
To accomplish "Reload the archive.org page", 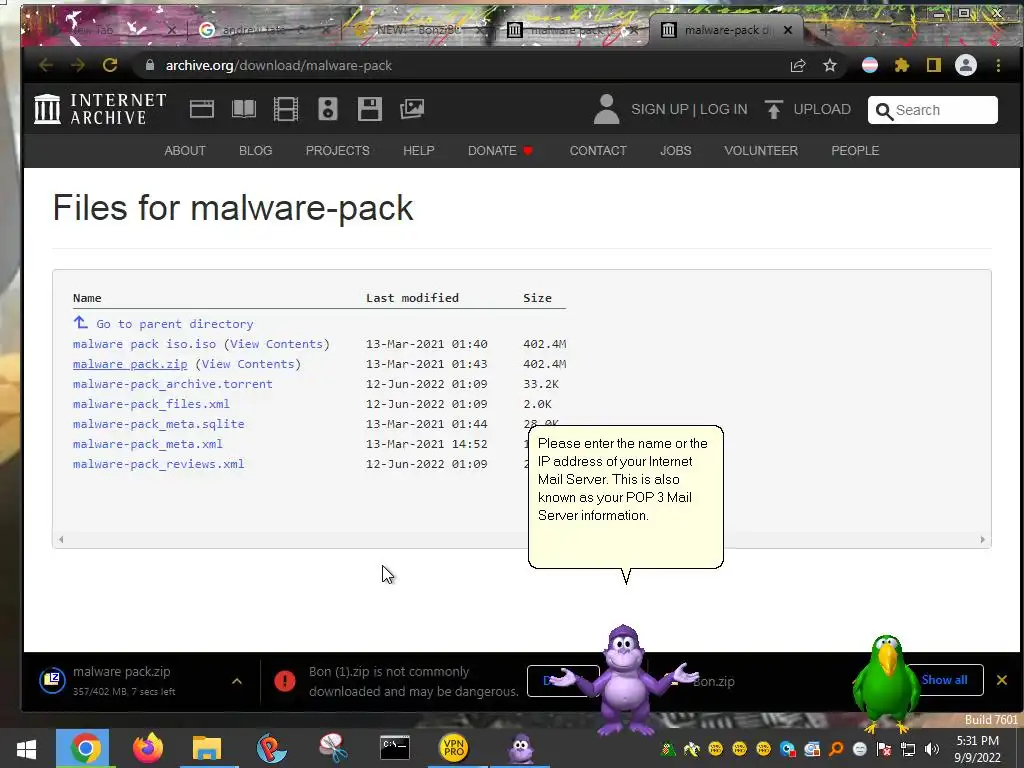I will coord(110,65).
